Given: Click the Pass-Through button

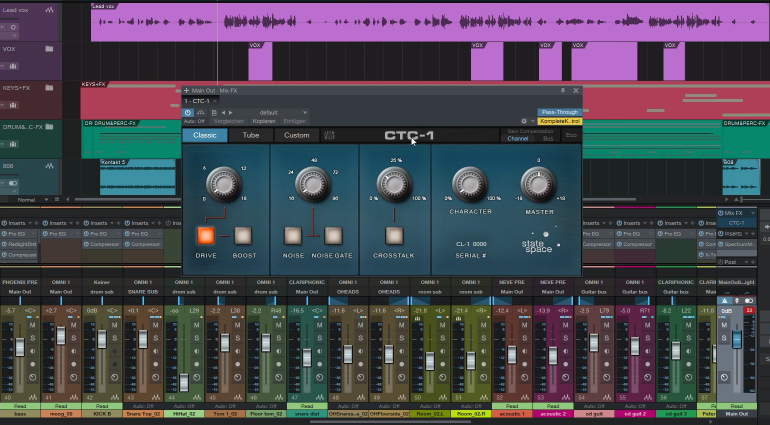Looking at the screenshot, I should [x=560, y=112].
